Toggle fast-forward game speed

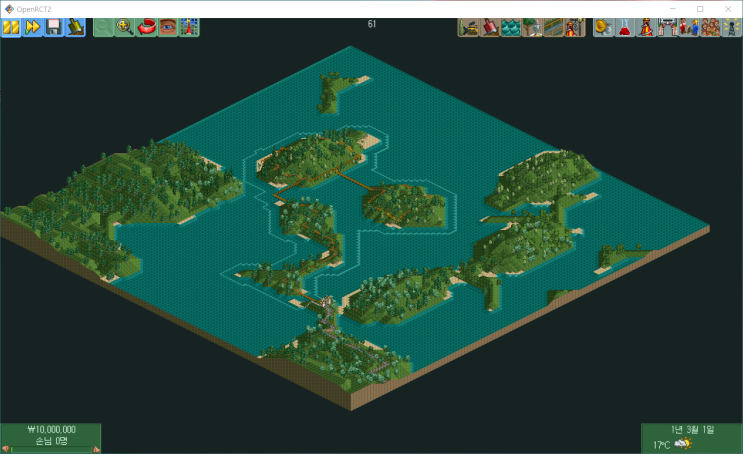(32, 27)
